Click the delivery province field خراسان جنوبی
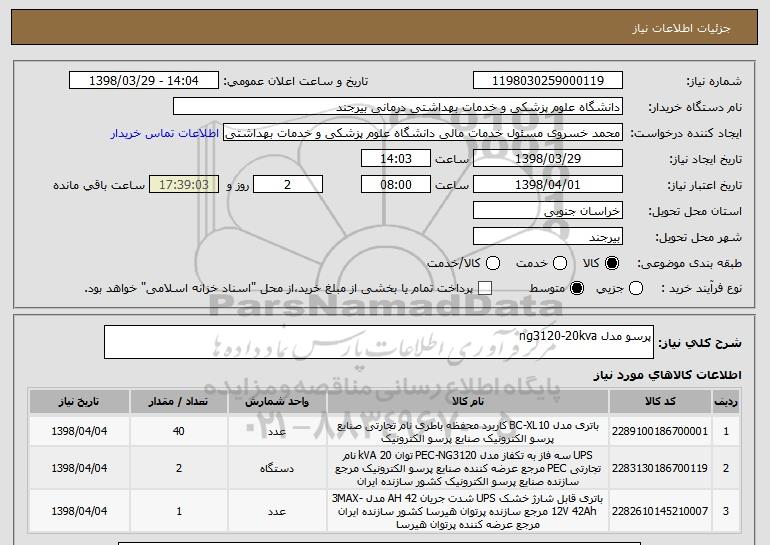The width and height of the screenshot is (770, 545). (548, 211)
